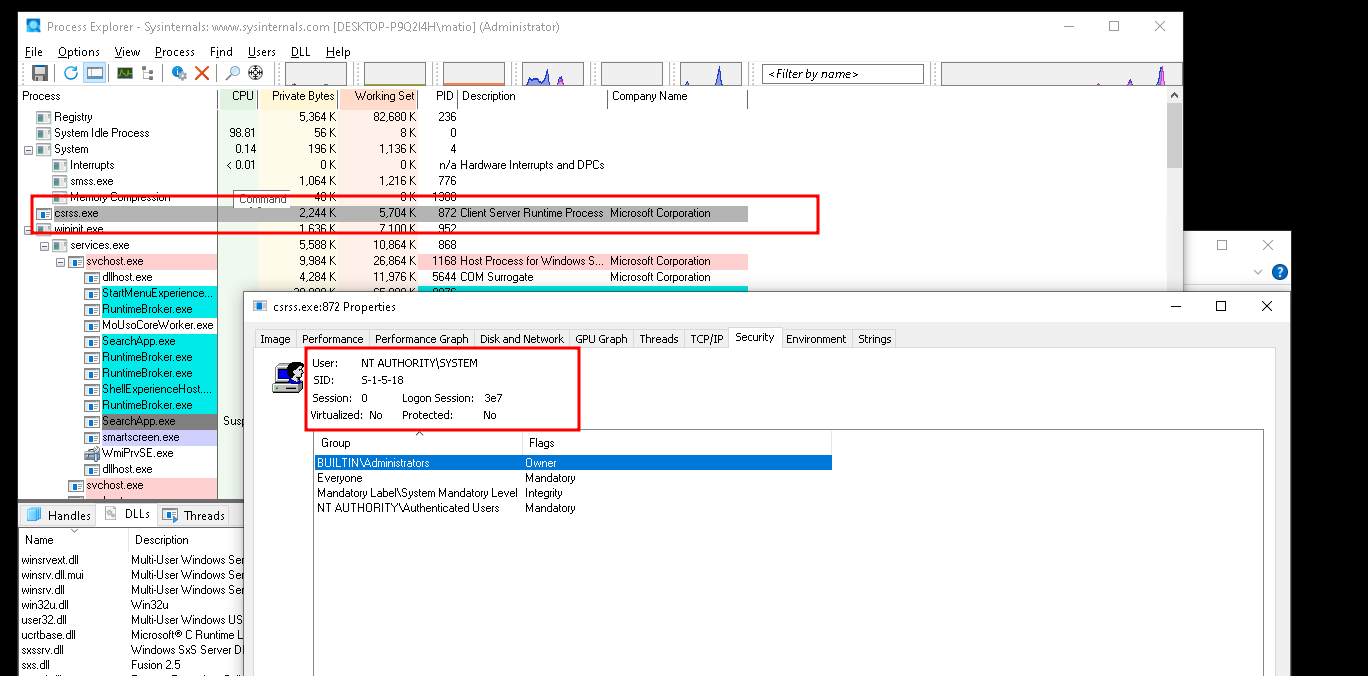Click the CPU usage mini graph in toolbar
Image resolution: width=1368 pixels, height=676 pixels.
[x=316, y=74]
